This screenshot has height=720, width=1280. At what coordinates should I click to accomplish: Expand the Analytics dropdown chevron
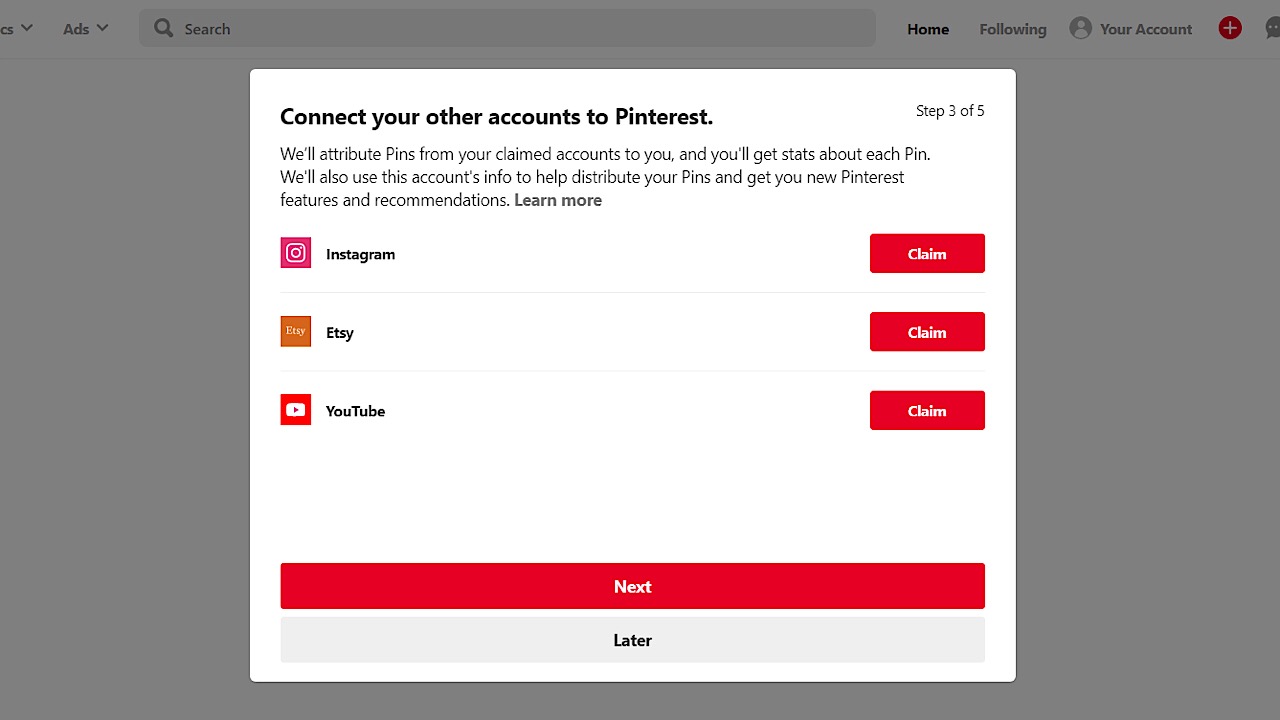[x=26, y=28]
